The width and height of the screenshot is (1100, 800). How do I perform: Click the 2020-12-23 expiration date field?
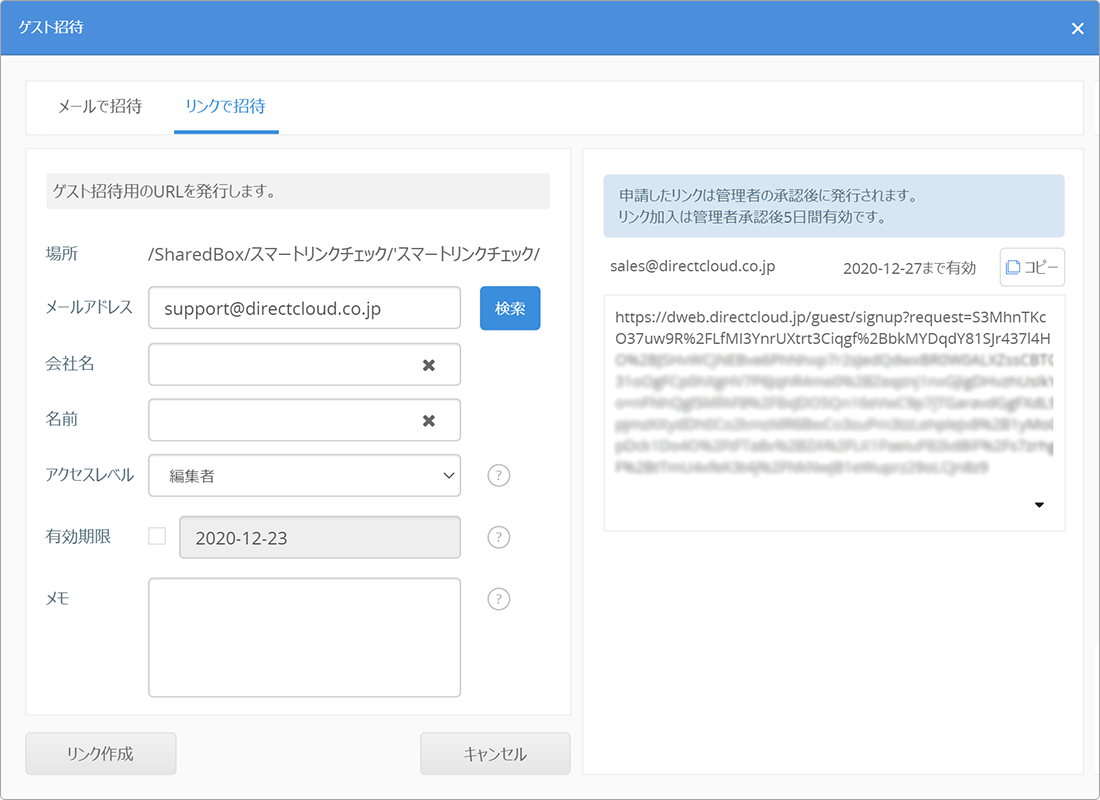tap(319, 538)
